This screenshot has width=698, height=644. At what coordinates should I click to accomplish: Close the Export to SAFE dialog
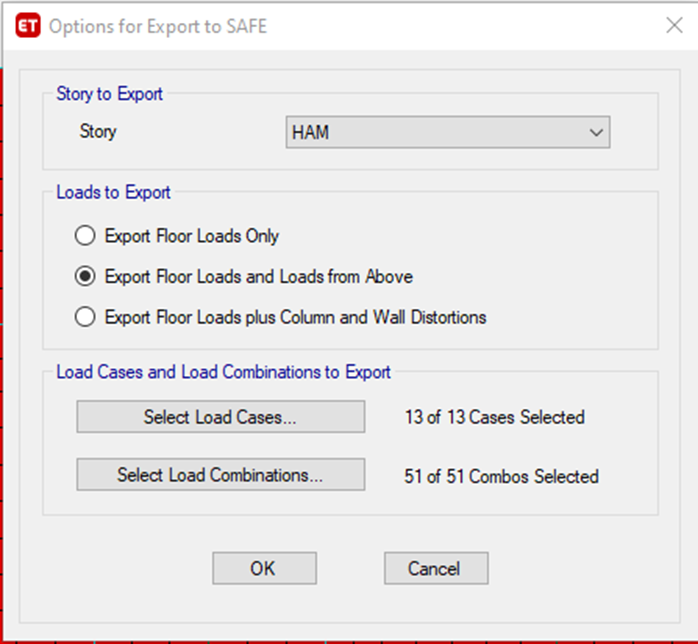click(x=674, y=25)
